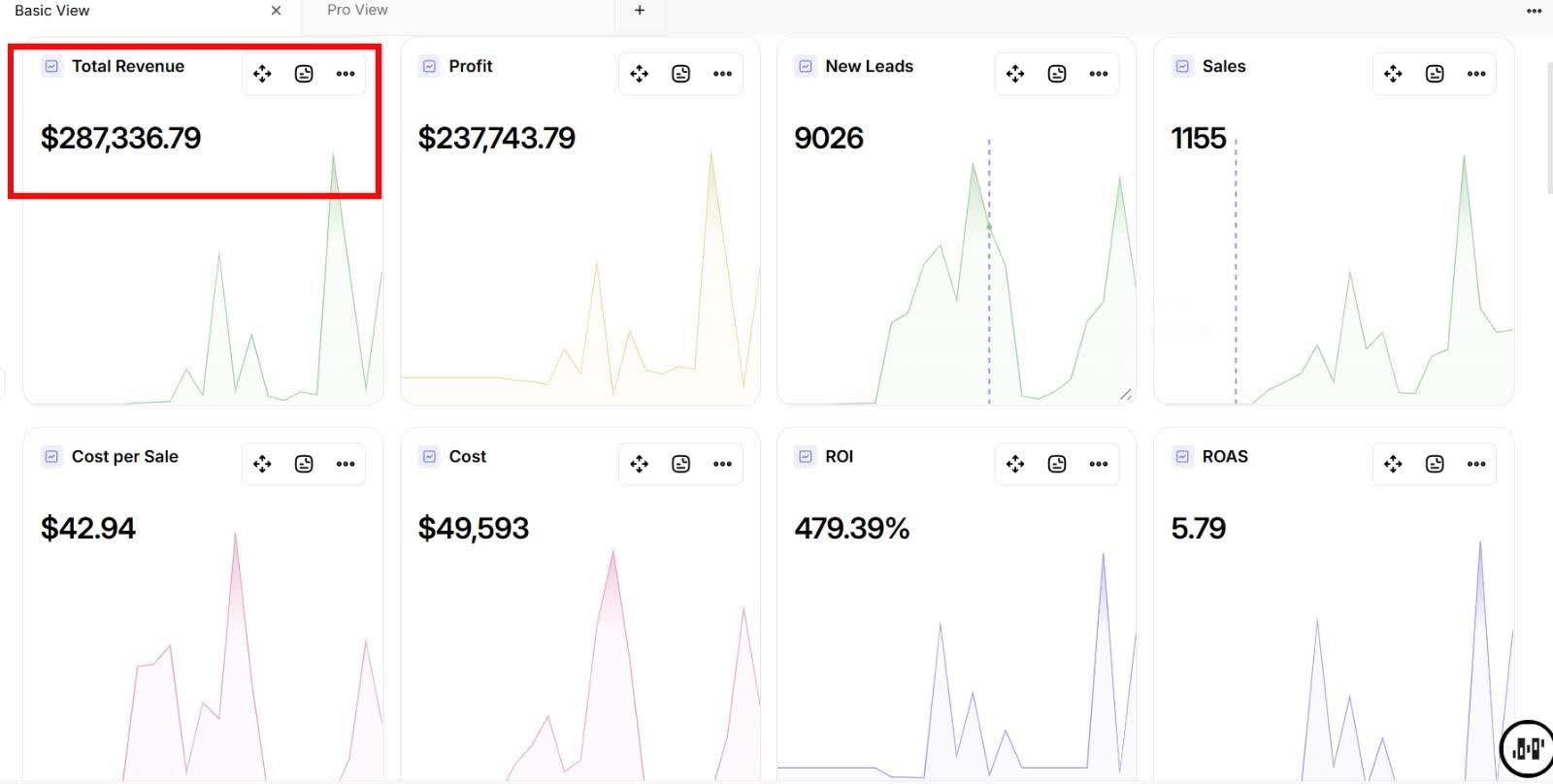Open the note icon on Cost per Sale card
Viewport: 1553px width, 784px height.
(x=304, y=464)
